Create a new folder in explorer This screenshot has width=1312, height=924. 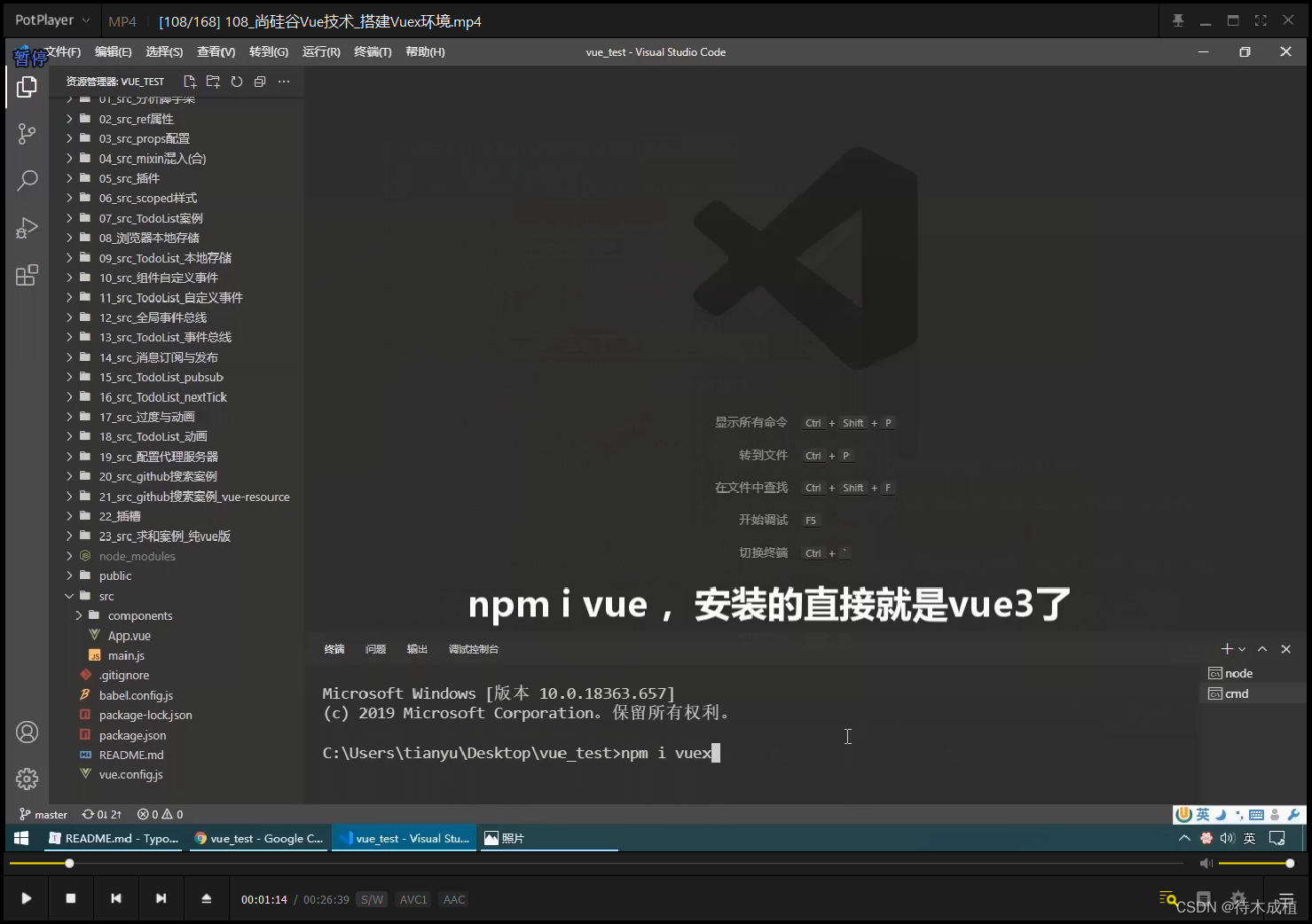213,82
